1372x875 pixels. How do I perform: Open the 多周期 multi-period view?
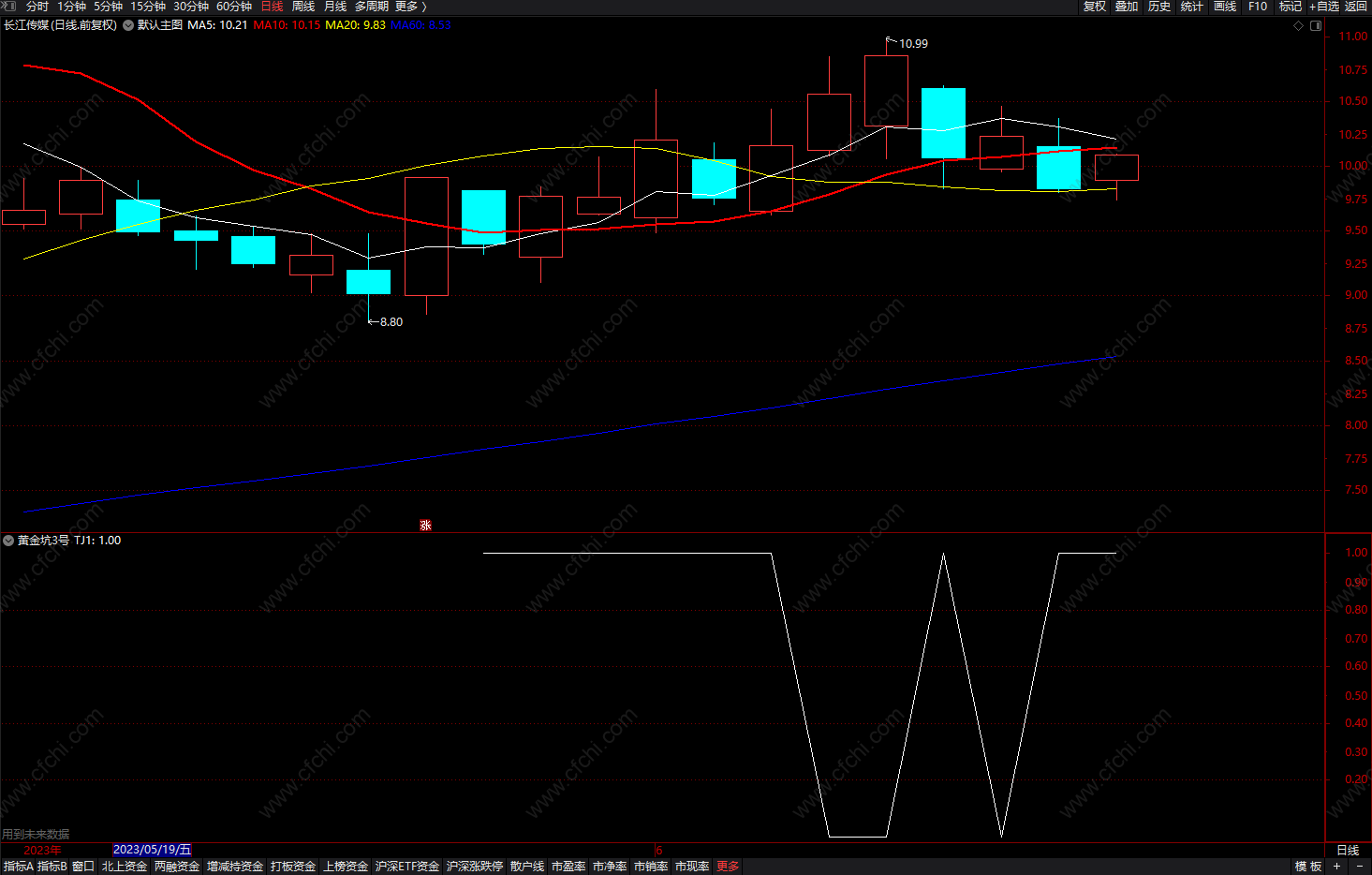click(372, 7)
